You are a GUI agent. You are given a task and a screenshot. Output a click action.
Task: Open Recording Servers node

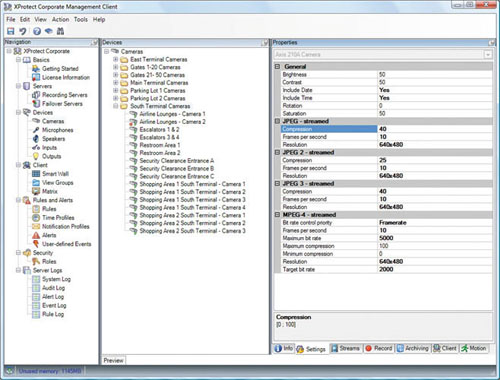coord(64,95)
